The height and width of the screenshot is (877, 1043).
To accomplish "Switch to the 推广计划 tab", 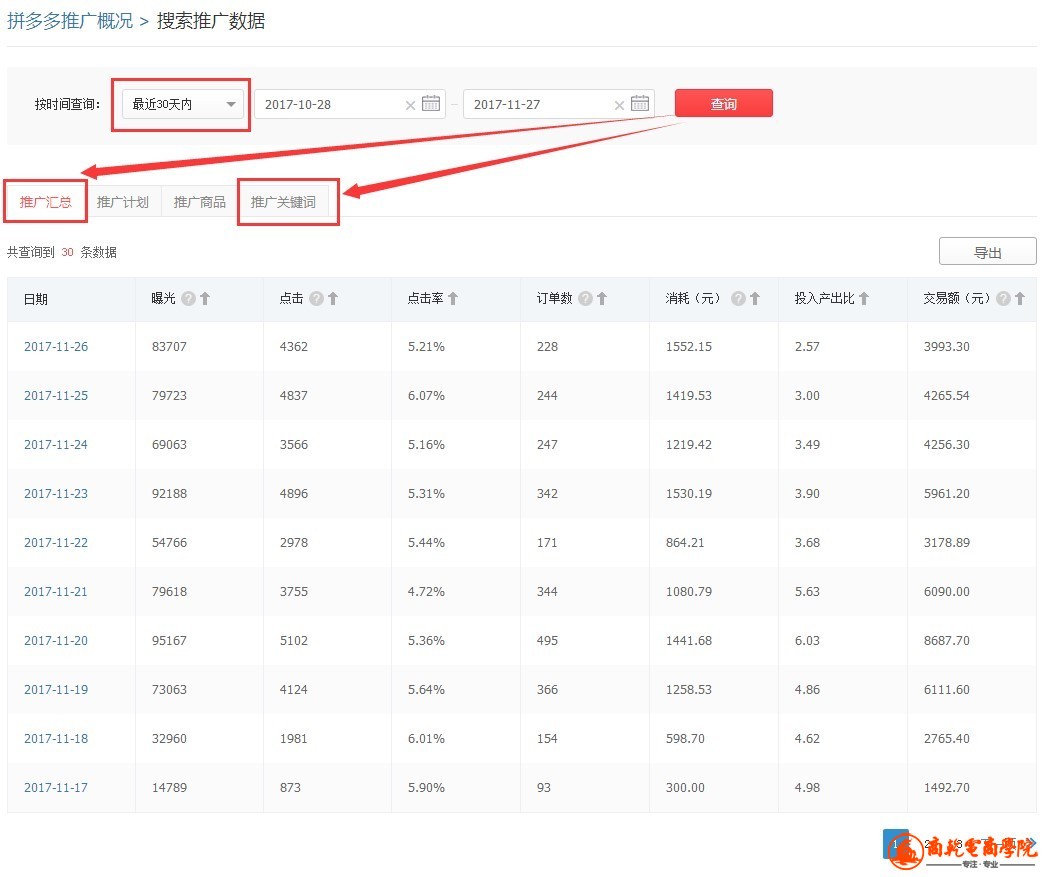I will click(122, 202).
